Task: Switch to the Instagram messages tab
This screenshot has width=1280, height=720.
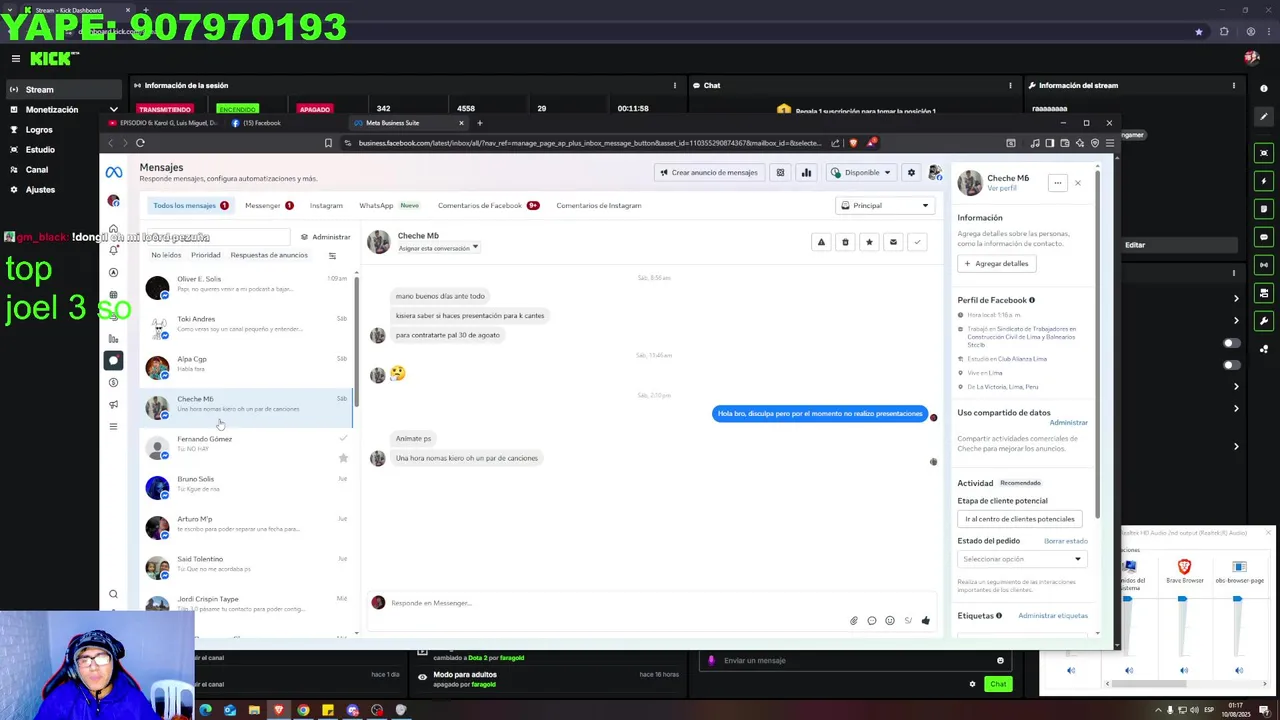Action: click(x=326, y=205)
